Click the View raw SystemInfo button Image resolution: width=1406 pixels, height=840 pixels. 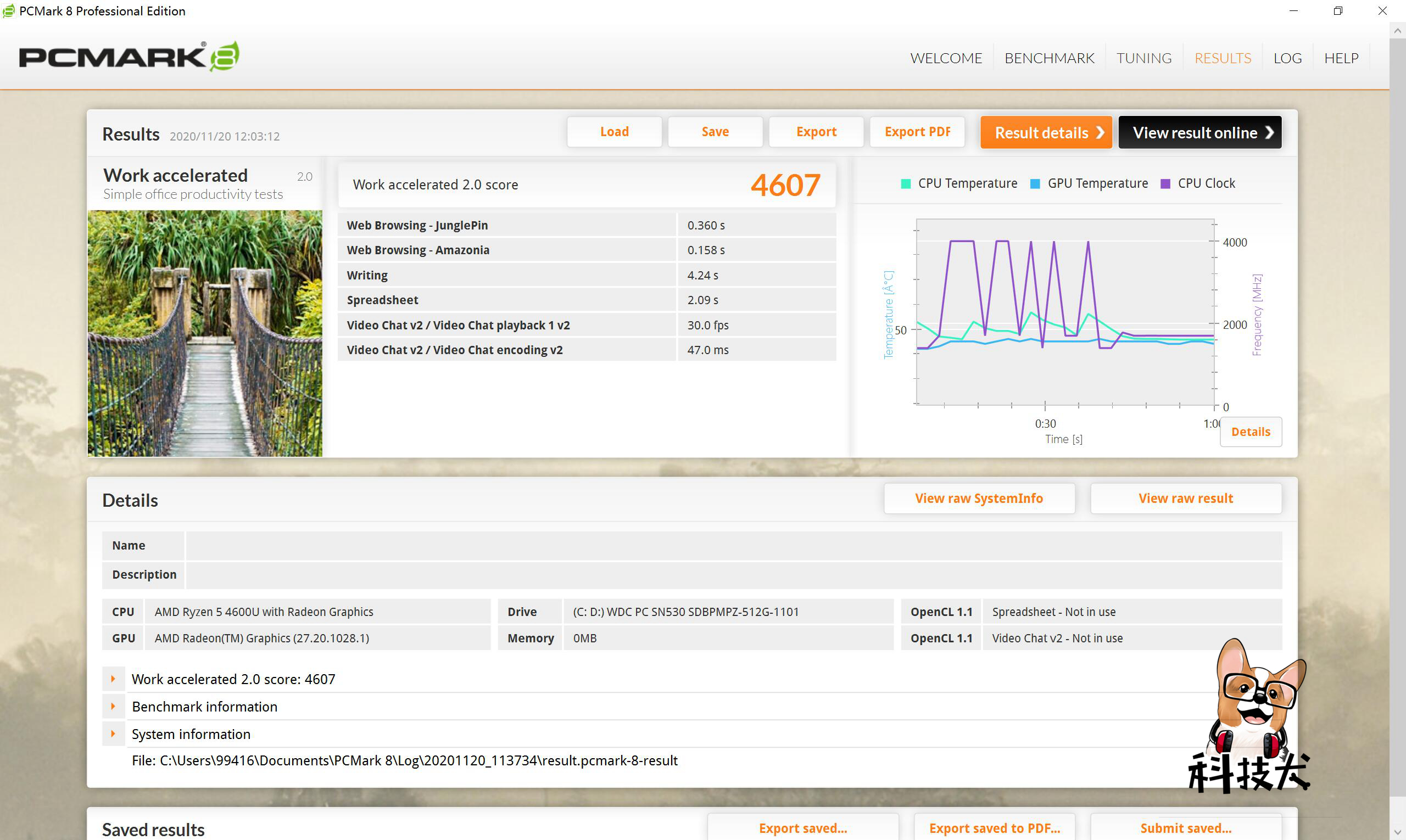pos(979,498)
